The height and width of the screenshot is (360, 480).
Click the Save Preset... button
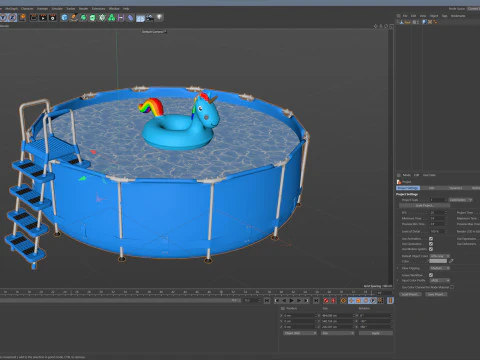[x=436, y=294]
